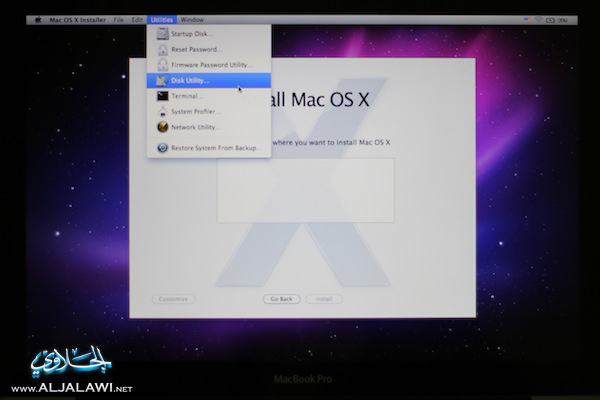Choose Reset Password menu entry
Viewport: 600px width, 400px height.
coord(209,49)
